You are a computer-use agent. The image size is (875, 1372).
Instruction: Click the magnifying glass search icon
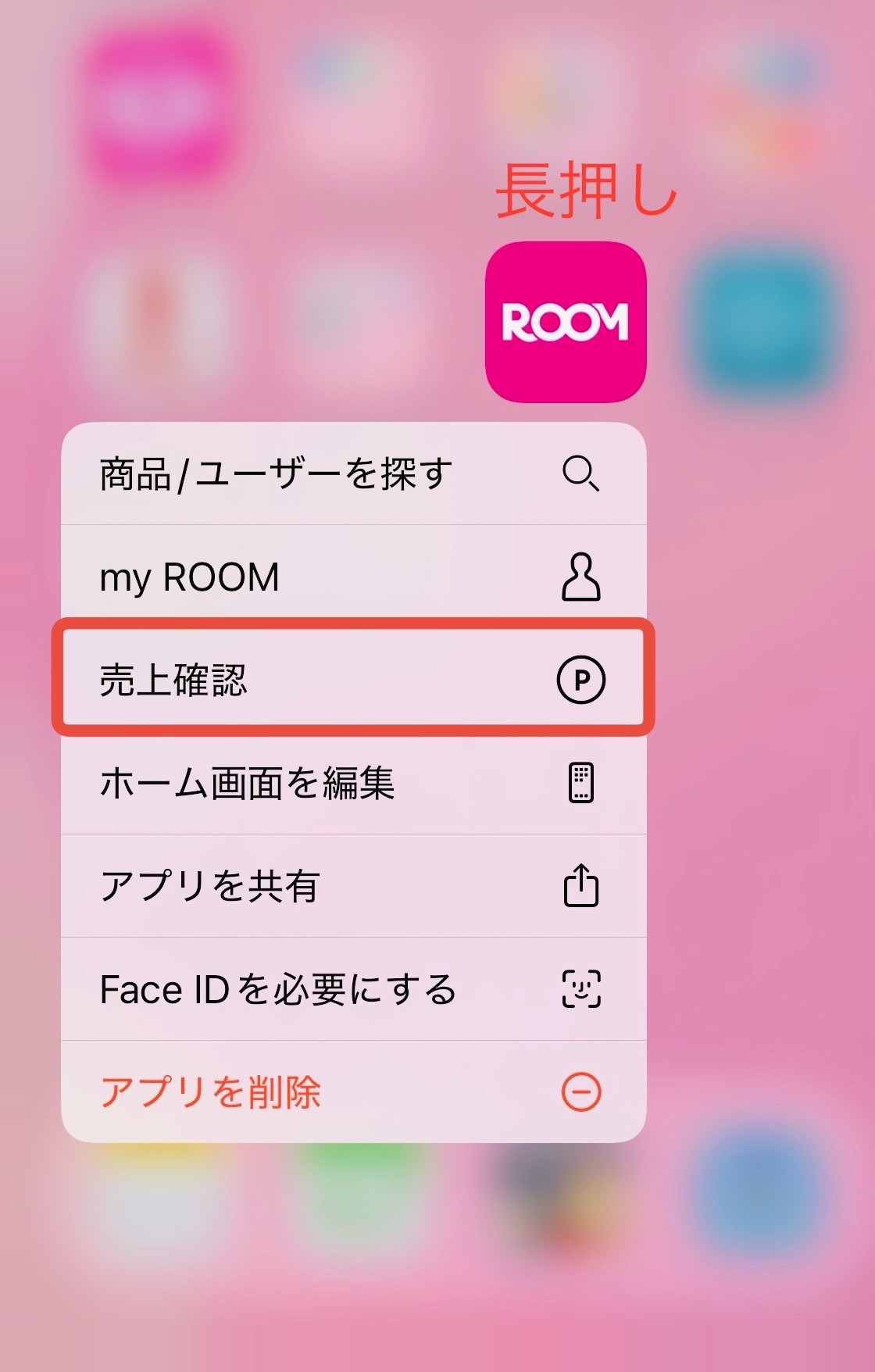coord(580,473)
